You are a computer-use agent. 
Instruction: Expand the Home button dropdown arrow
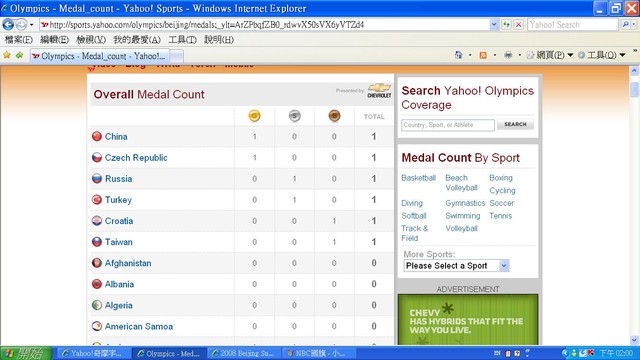470,55
